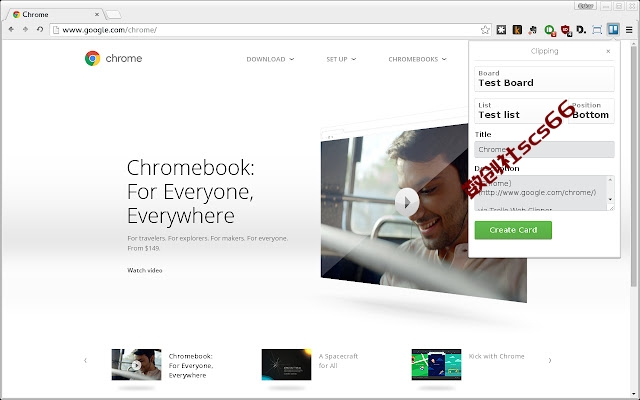Expand the DOWNLOAD menu
640x400 pixels.
270,59
